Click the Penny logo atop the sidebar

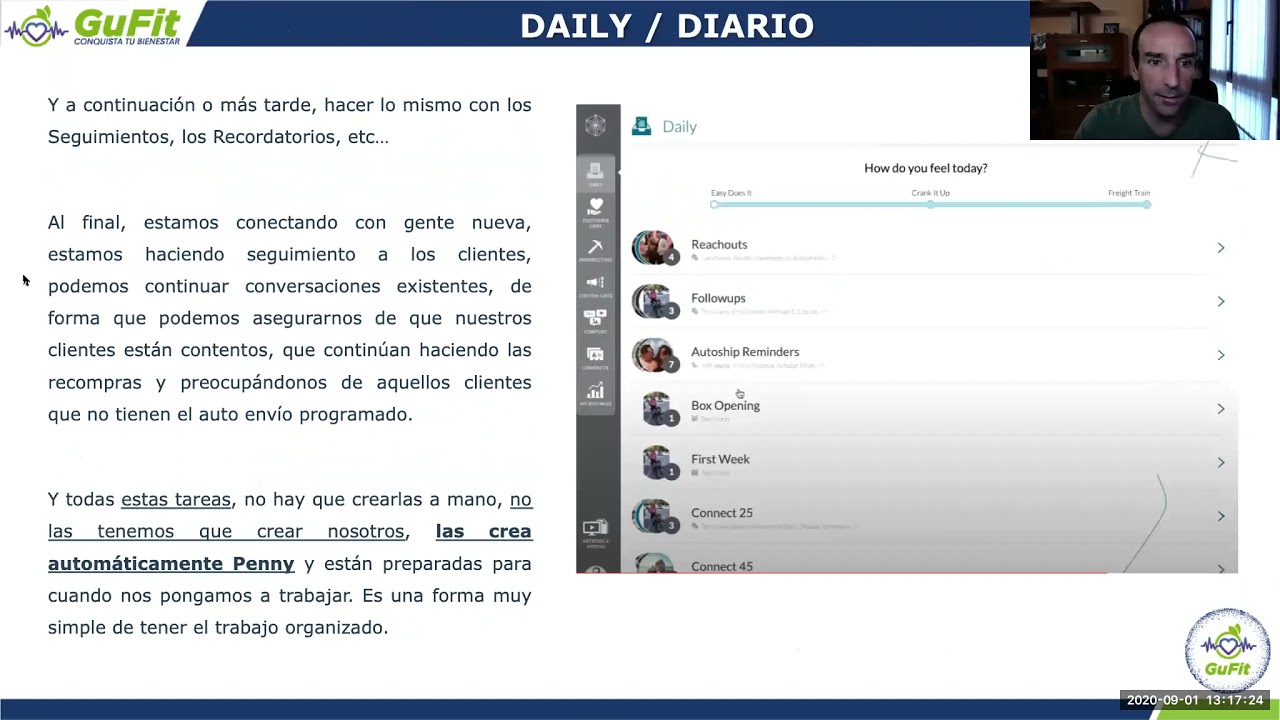coord(595,125)
